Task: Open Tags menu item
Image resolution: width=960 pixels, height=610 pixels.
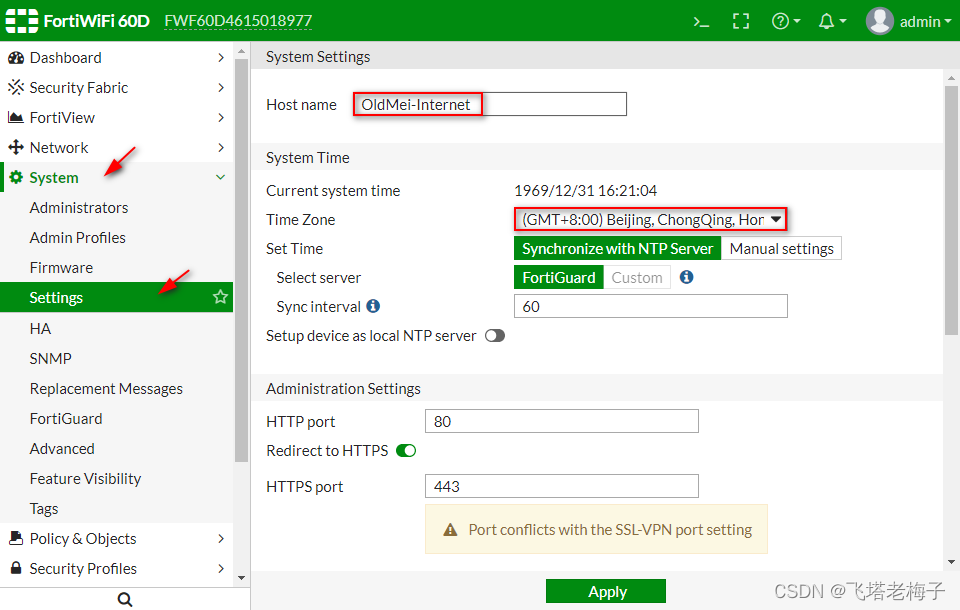Action: tap(44, 509)
